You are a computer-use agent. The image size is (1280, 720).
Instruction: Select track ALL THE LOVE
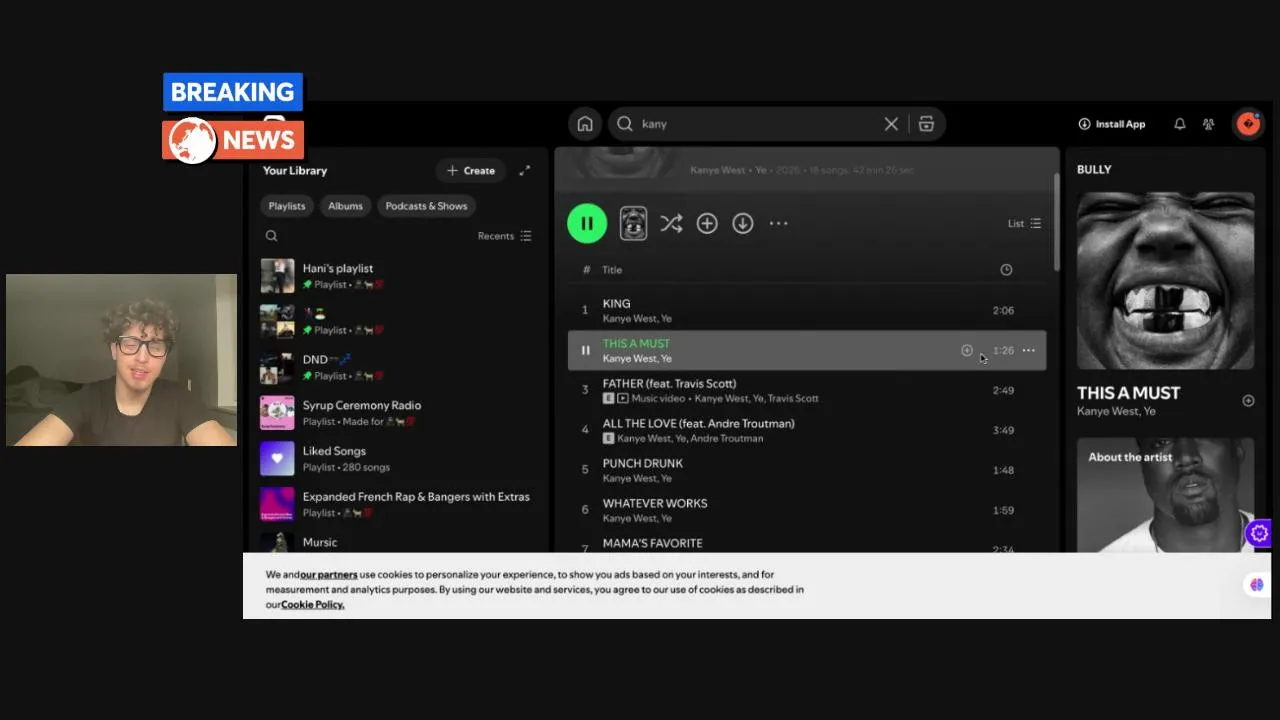coord(807,430)
